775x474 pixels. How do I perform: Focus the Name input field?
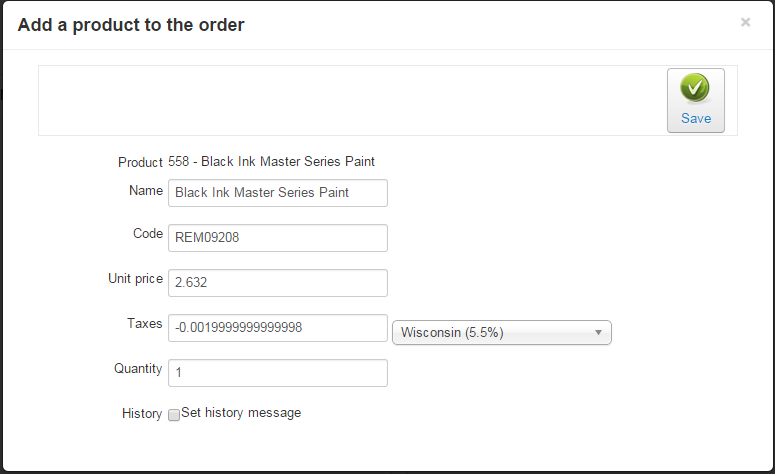(278, 193)
